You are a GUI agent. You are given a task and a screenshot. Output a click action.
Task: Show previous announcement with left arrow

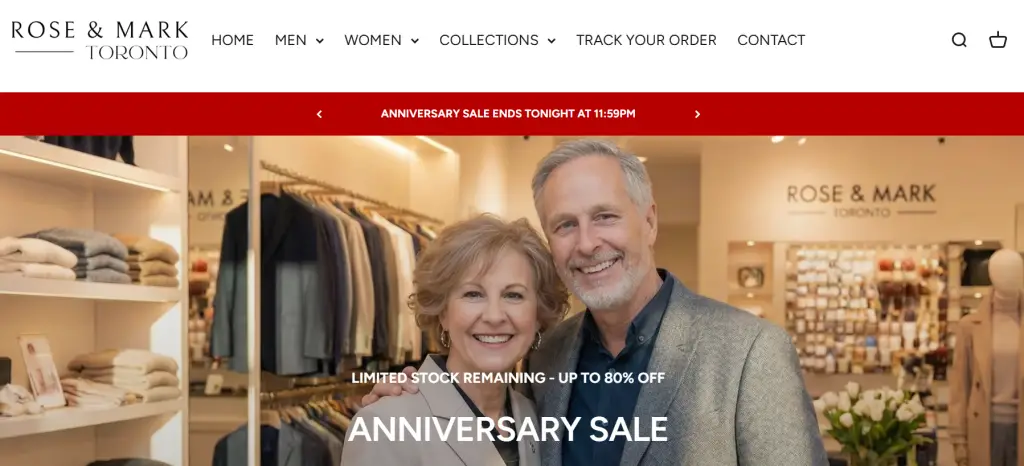coord(319,114)
